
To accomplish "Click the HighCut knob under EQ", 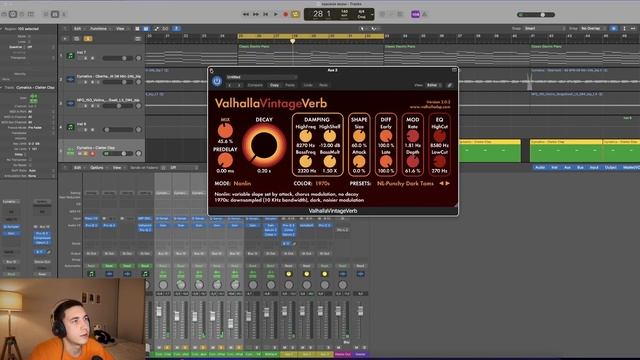I will [x=440, y=136].
